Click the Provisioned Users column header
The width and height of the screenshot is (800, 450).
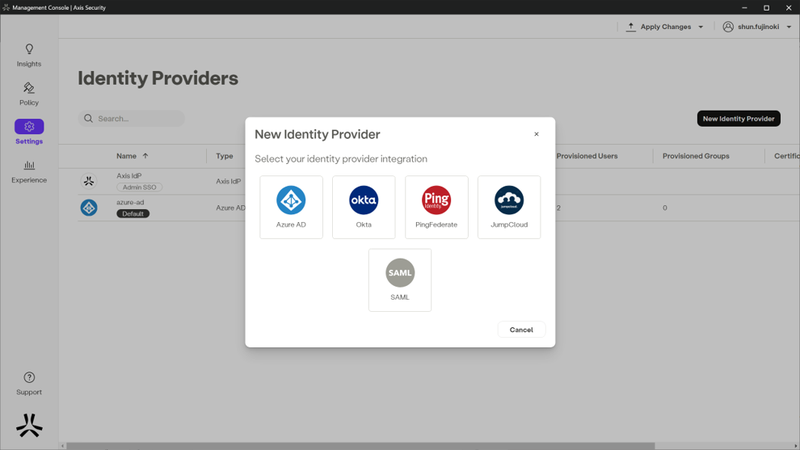click(587, 156)
